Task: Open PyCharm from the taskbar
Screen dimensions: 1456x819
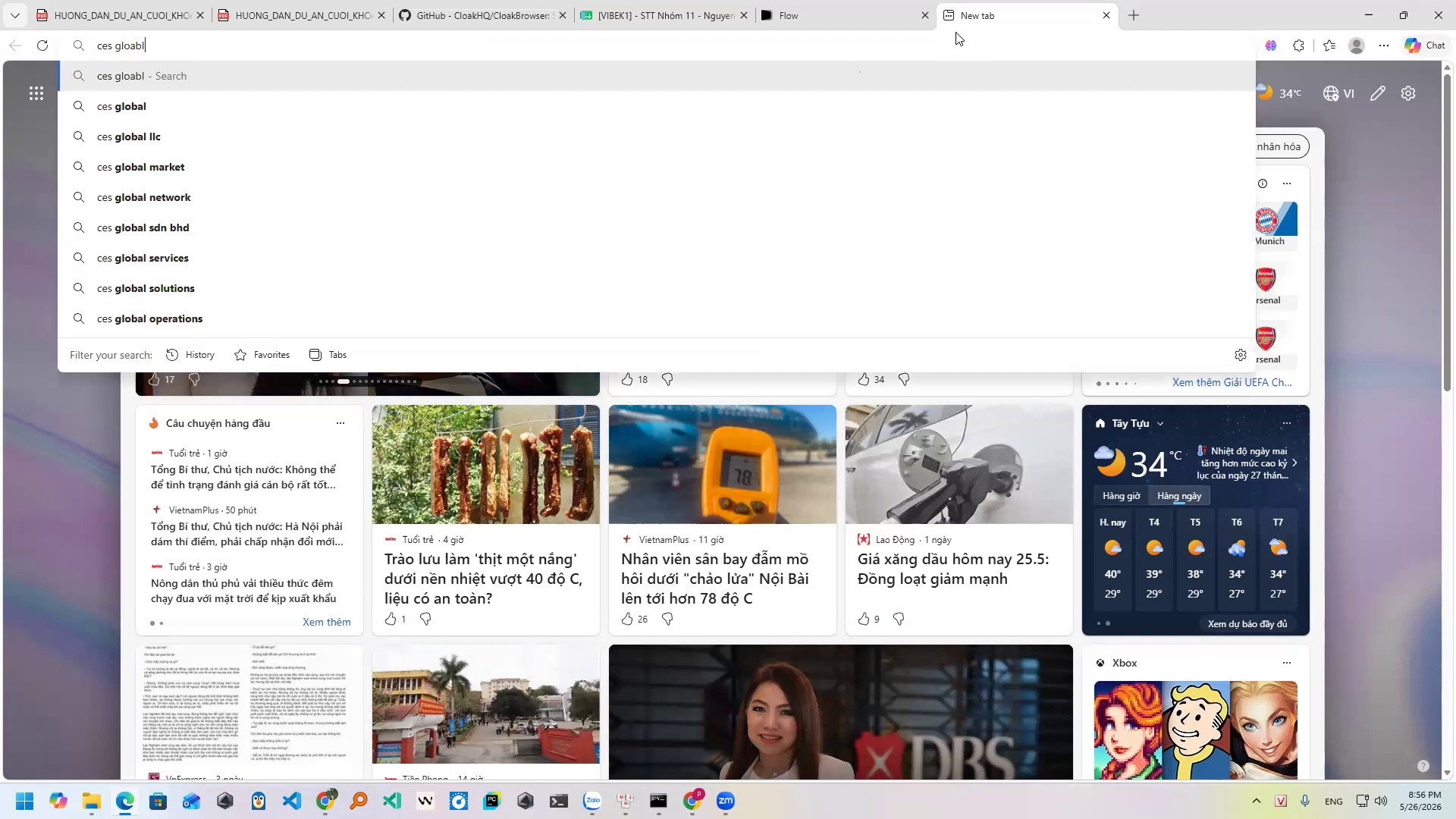Action: [492, 801]
